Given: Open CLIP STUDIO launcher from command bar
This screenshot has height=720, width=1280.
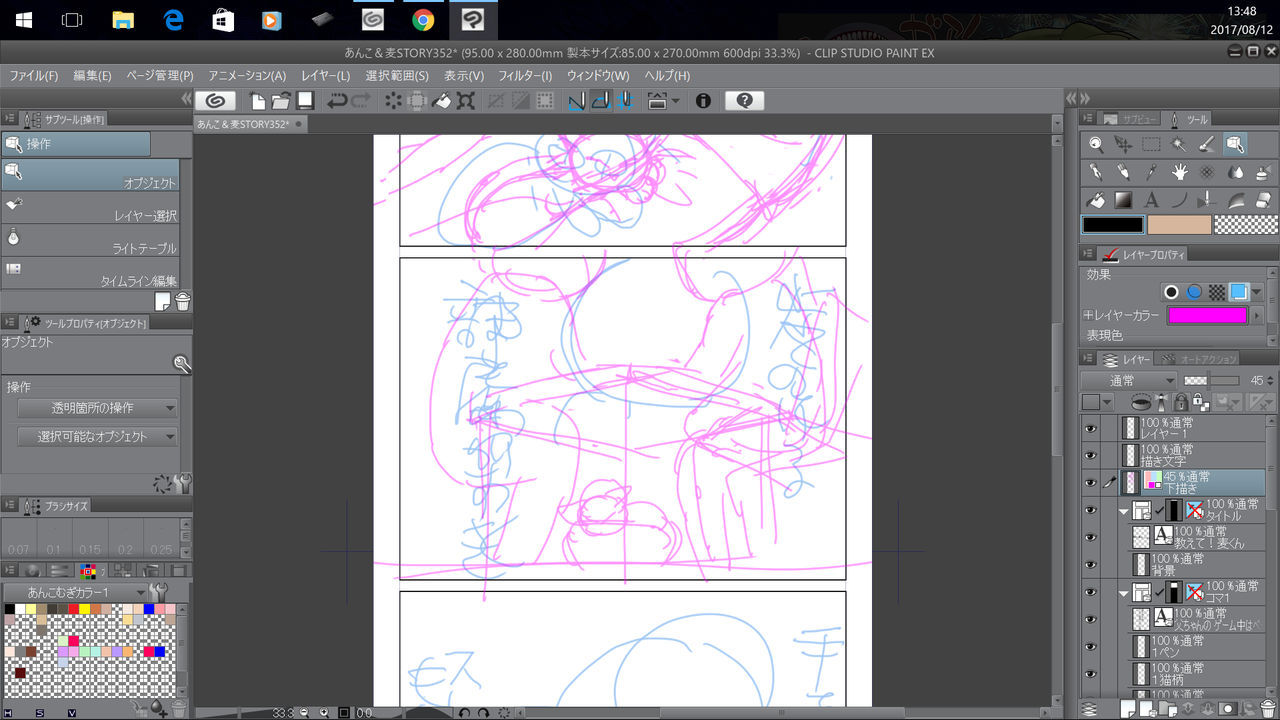Looking at the screenshot, I should pos(215,100).
